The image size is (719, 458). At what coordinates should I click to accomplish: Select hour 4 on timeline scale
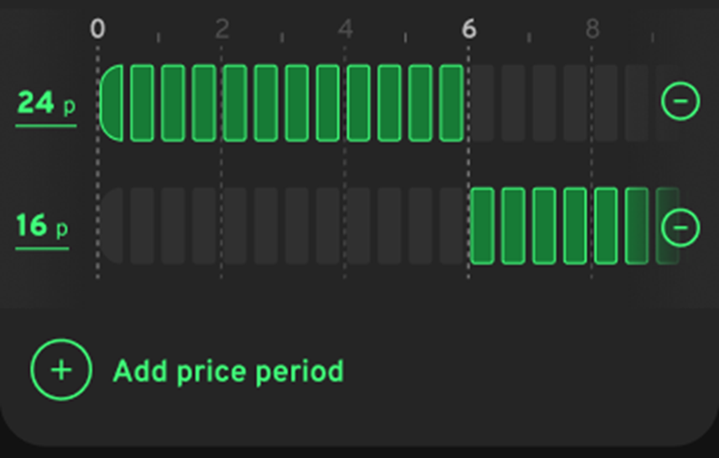click(x=345, y=29)
